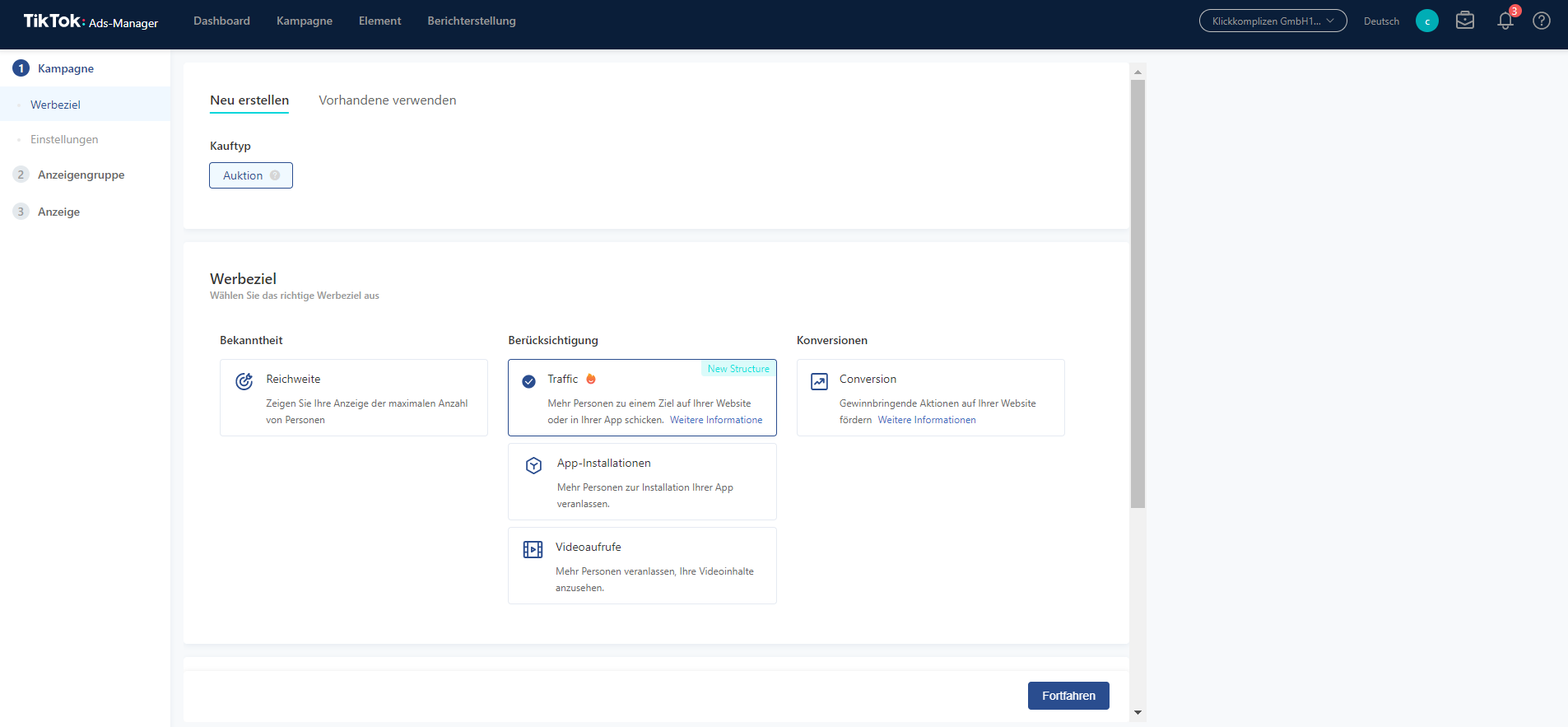The height and width of the screenshot is (727, 1568).
Task: Click the Bekanntheit column heading
Action: [x=251, y=340]
